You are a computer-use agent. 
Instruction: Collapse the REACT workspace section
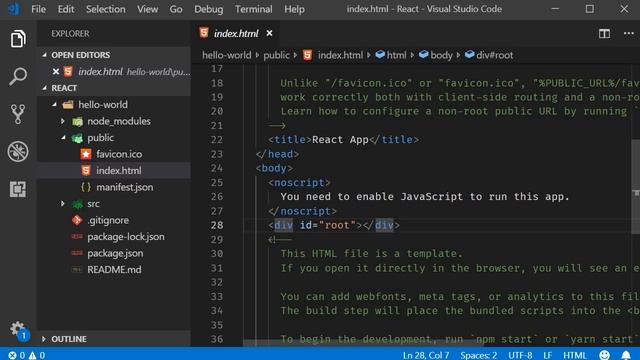[x=44, y=88]
